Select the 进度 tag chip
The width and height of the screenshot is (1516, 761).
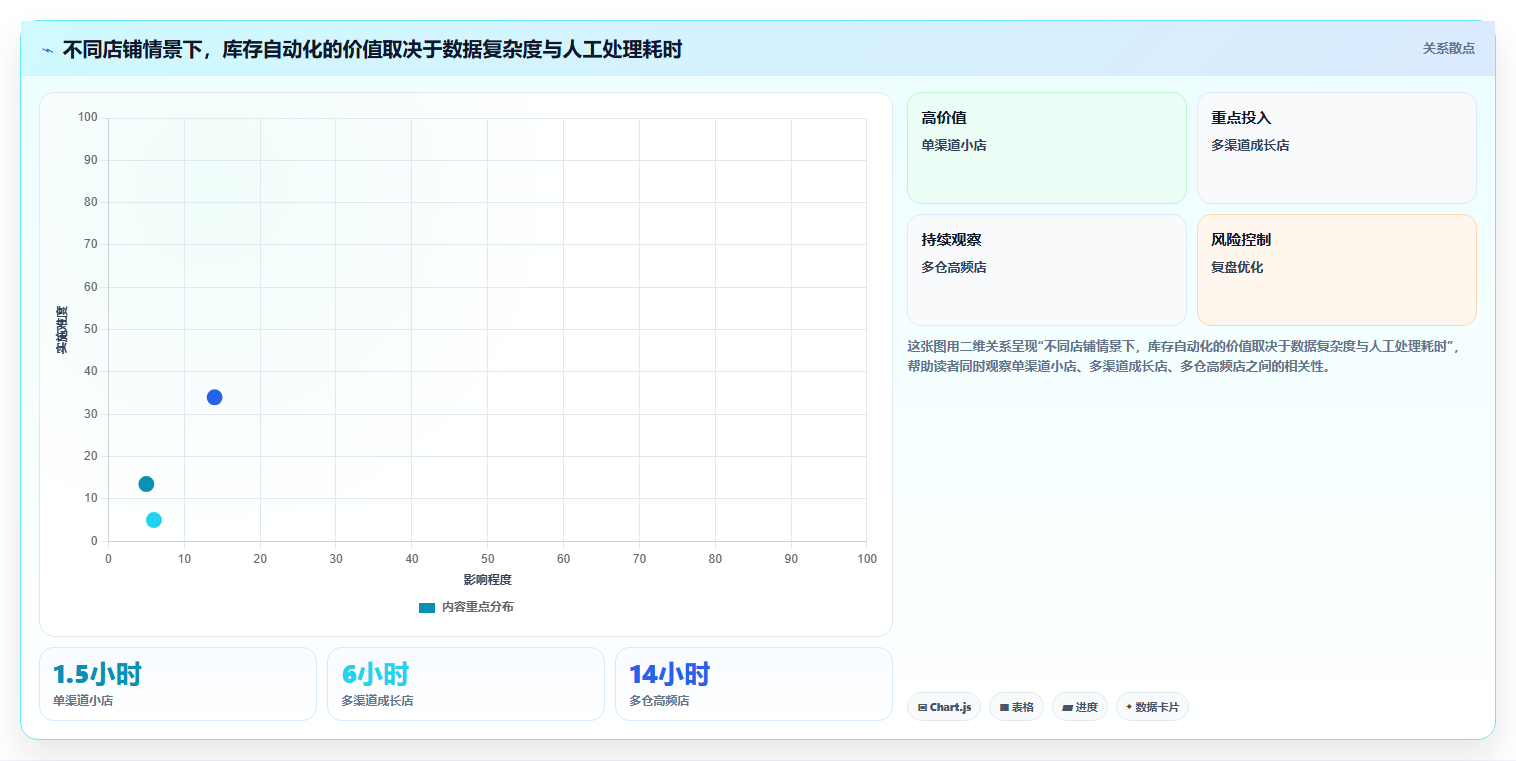[1080, 707]
